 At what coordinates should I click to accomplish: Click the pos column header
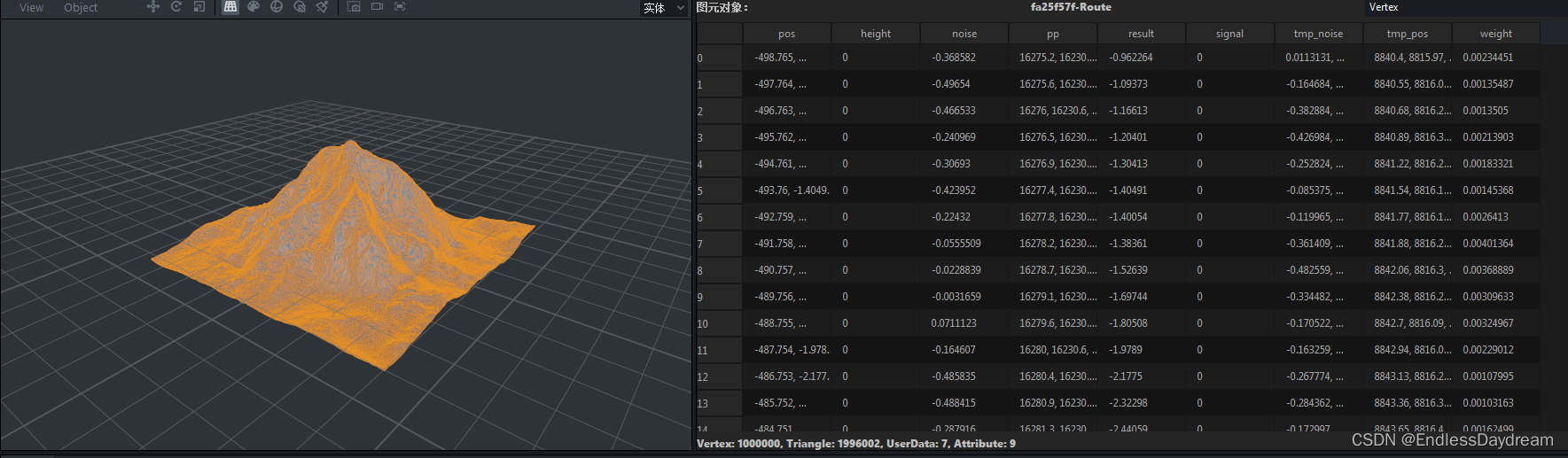[786, 34]
